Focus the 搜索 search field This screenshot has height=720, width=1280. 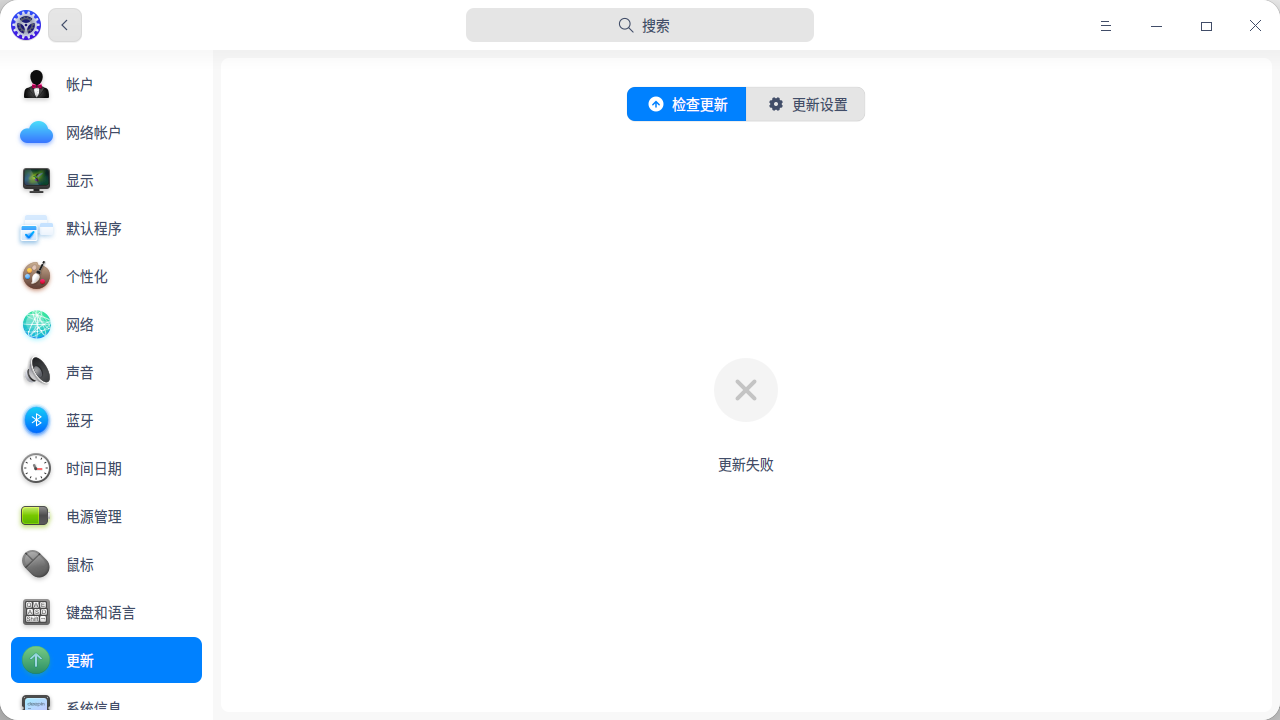pos(640,25)
